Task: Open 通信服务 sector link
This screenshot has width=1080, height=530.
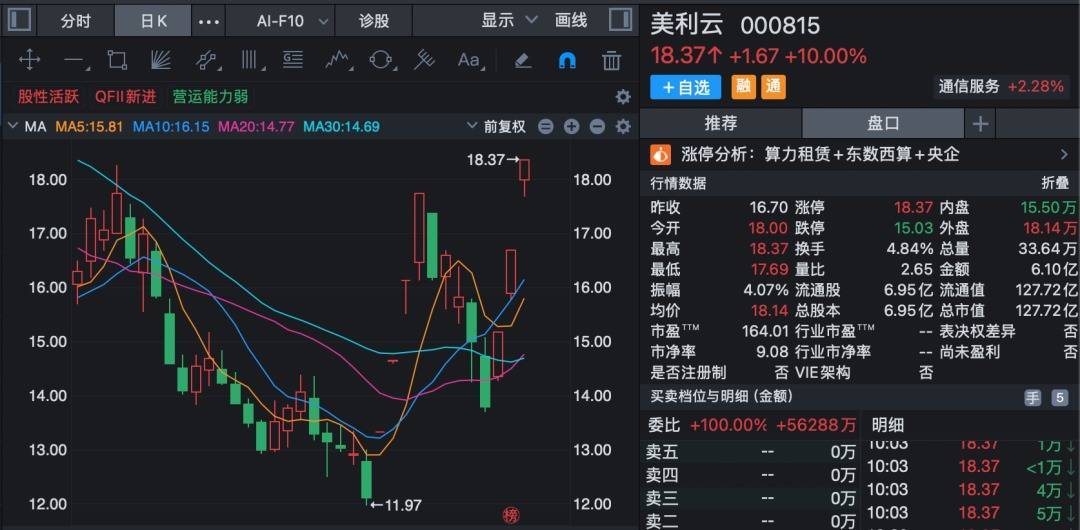Action: click(x=1001, y=87)
